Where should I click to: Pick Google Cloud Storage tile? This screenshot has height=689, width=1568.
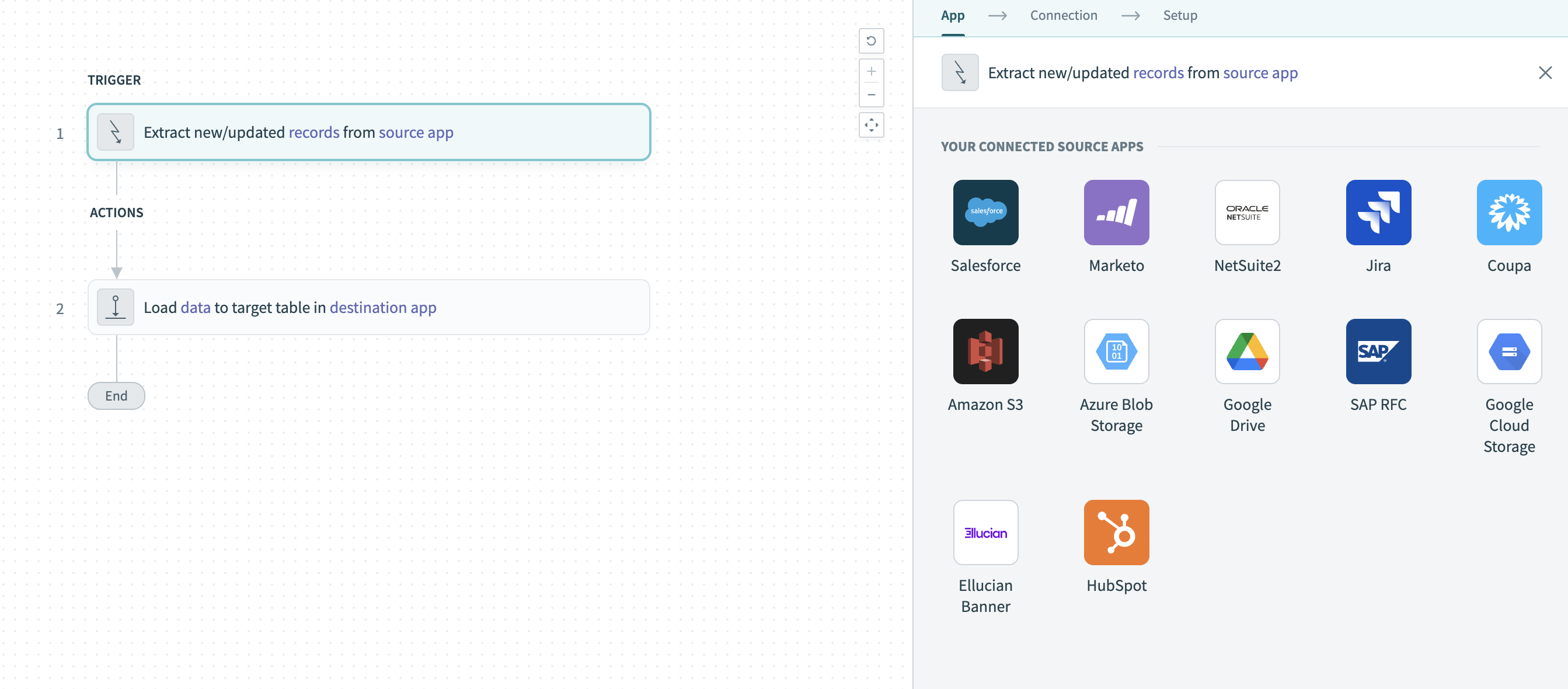(x=1509, y=364)
